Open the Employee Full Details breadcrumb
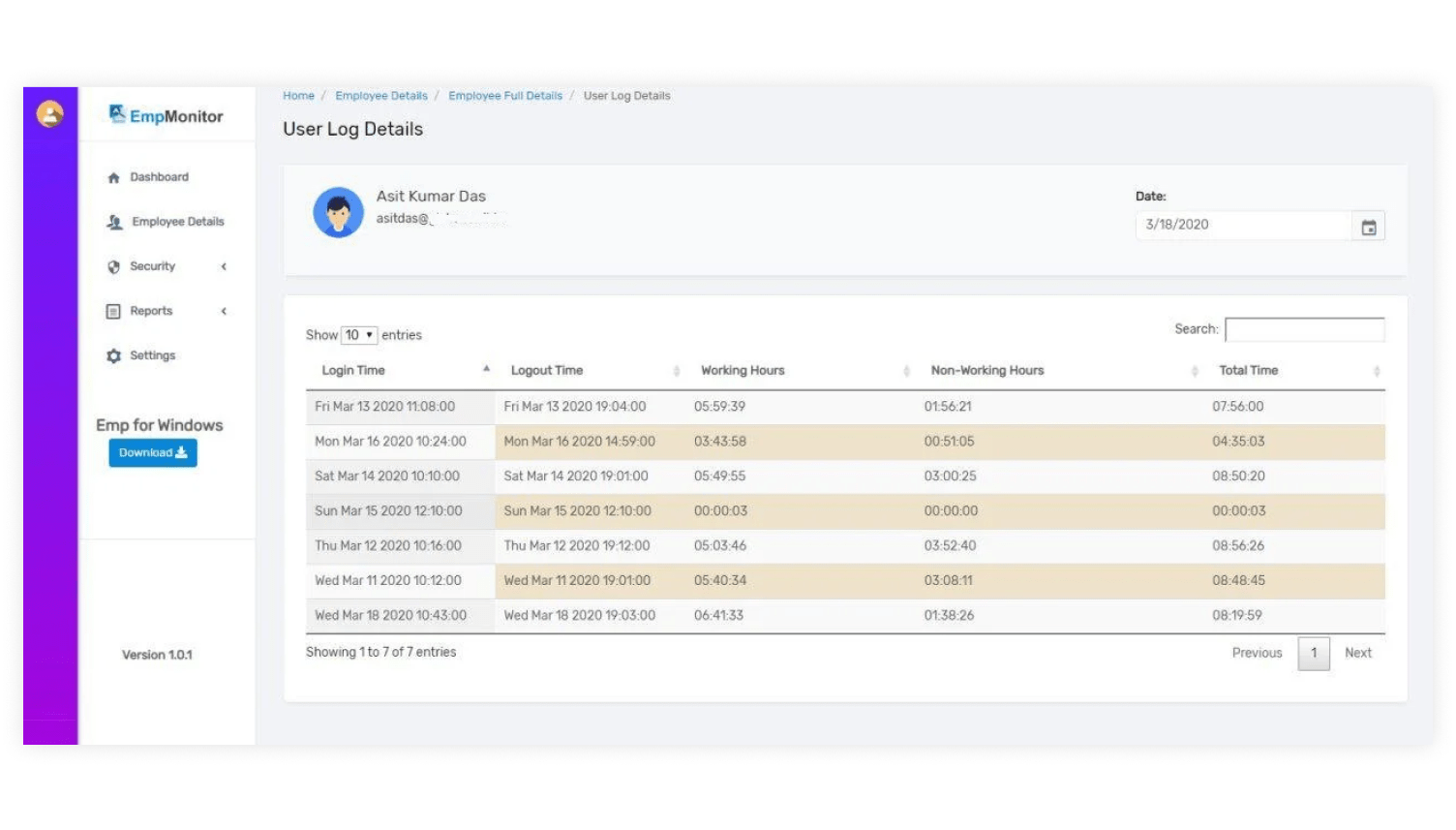Screen dimensions: 1456x830 [x=505, y=95]
